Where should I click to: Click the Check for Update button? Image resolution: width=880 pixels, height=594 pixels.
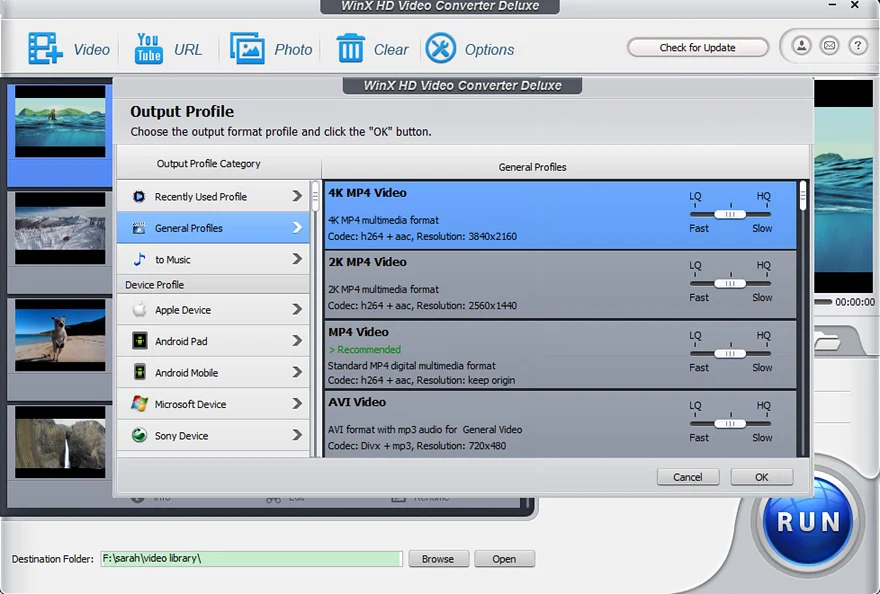(698, 48)
